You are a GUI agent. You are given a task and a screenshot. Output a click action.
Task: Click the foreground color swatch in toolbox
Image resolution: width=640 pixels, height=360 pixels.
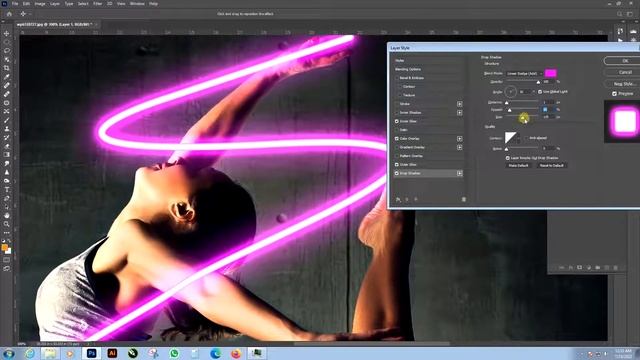click(x=4, y=247)
